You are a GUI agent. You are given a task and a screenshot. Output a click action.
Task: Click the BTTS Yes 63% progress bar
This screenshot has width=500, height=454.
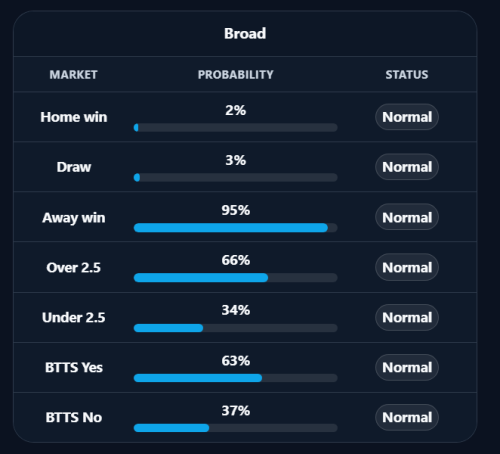236,378
